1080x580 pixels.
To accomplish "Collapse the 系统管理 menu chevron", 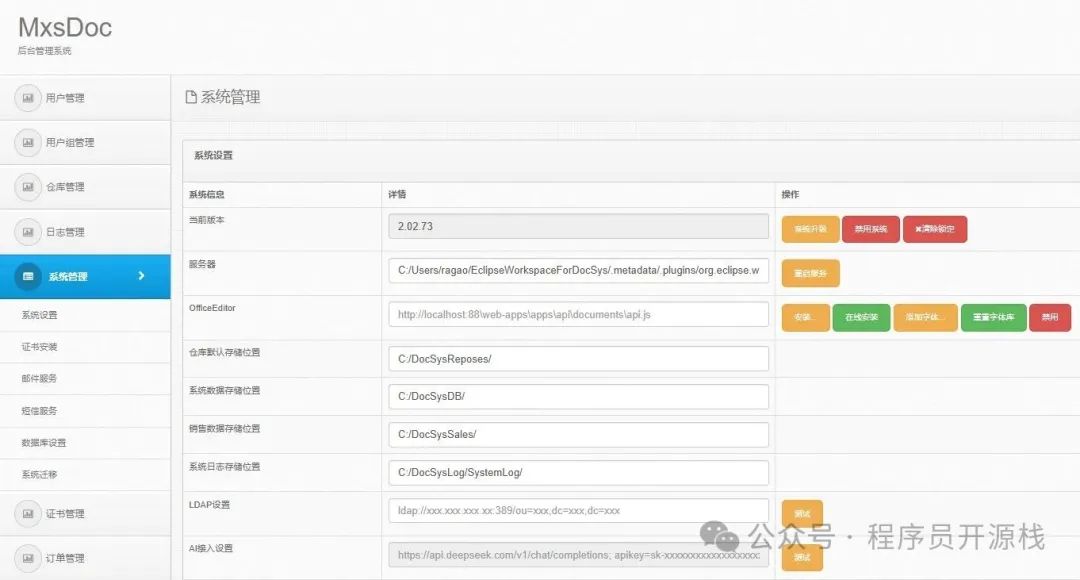I will click(x=141, y=276).
